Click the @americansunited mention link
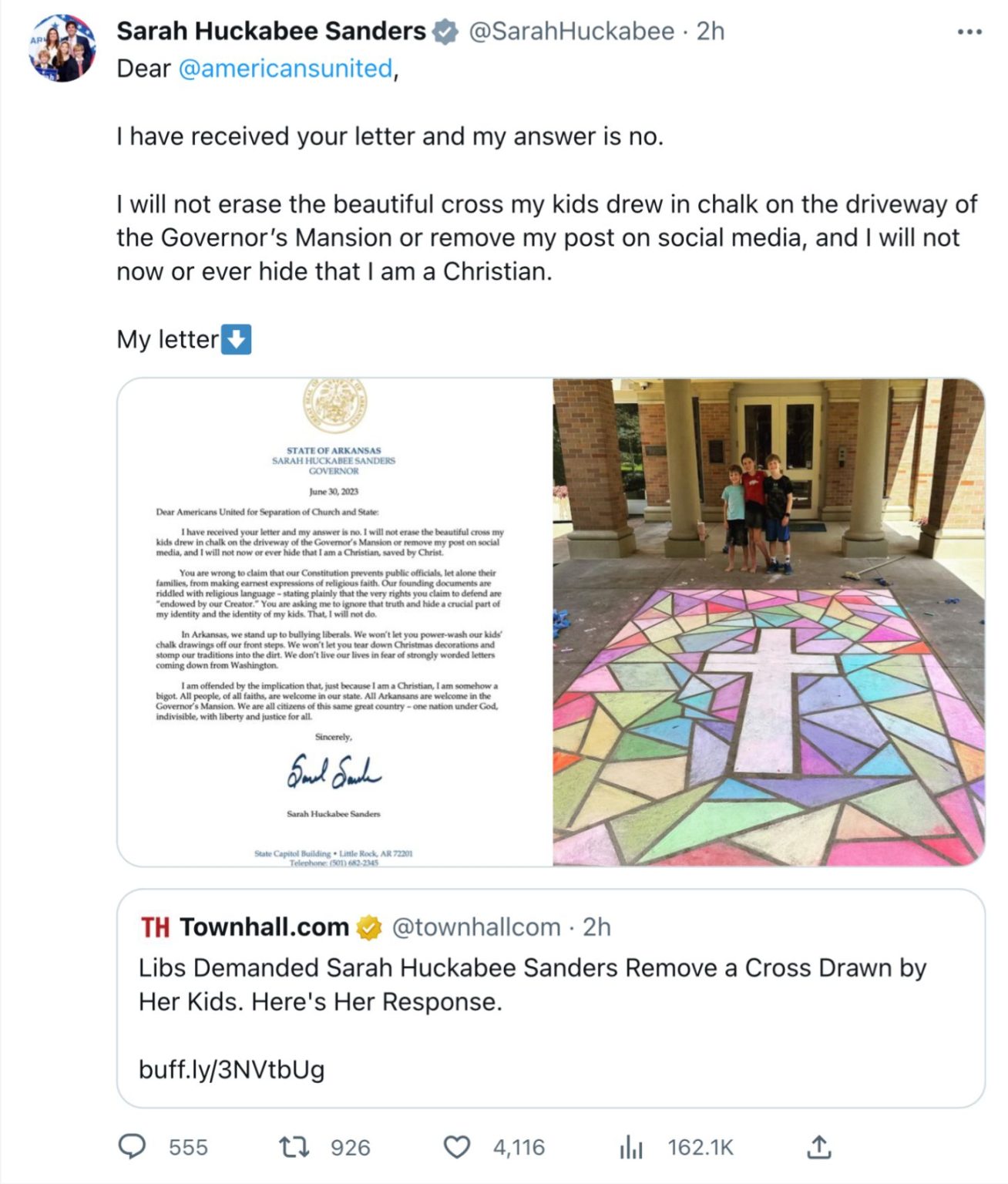Image resolution: width=1008 pixels, height=1184 pixels. click(285, 69)
